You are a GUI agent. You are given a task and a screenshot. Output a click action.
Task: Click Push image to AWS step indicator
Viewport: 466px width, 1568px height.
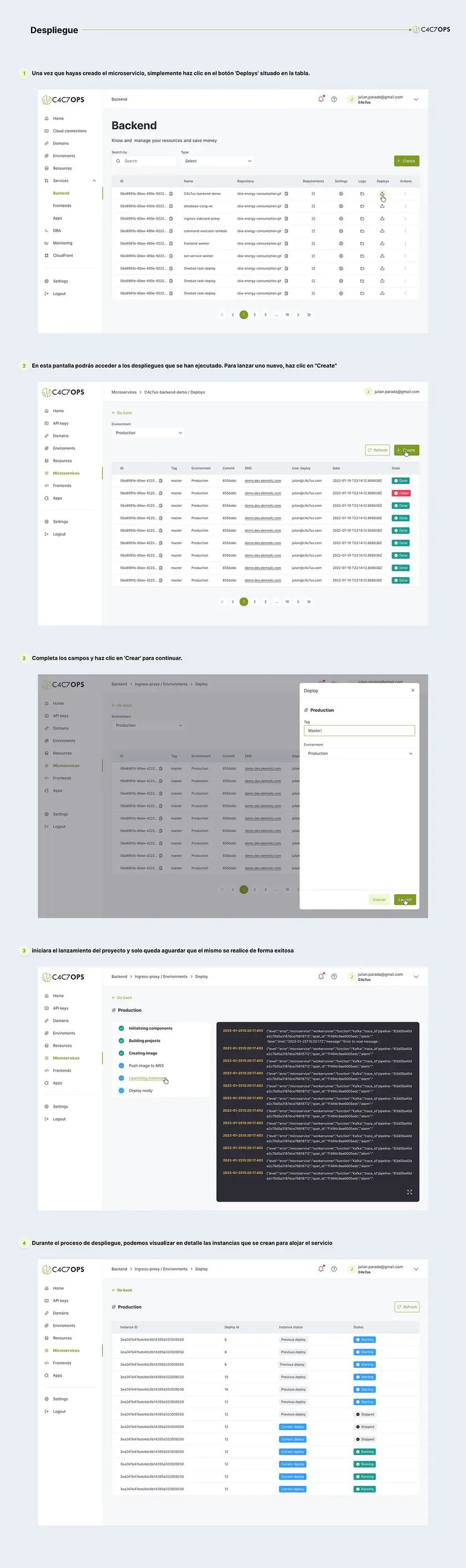pos(121,1066)
